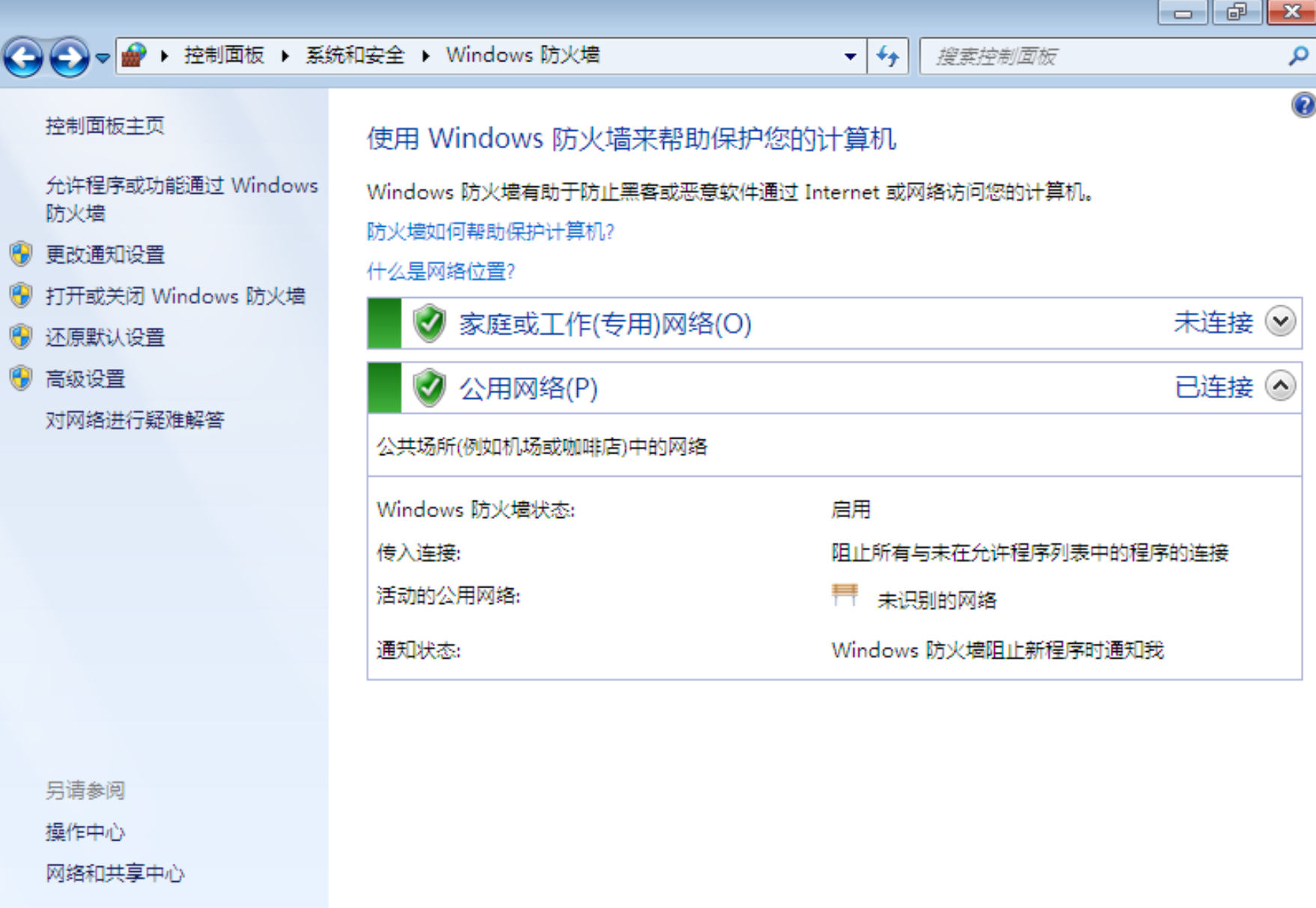Open the recent pages dropdown arrow
This screenshot has width=1316, height=908.
[x=103, y=57]
